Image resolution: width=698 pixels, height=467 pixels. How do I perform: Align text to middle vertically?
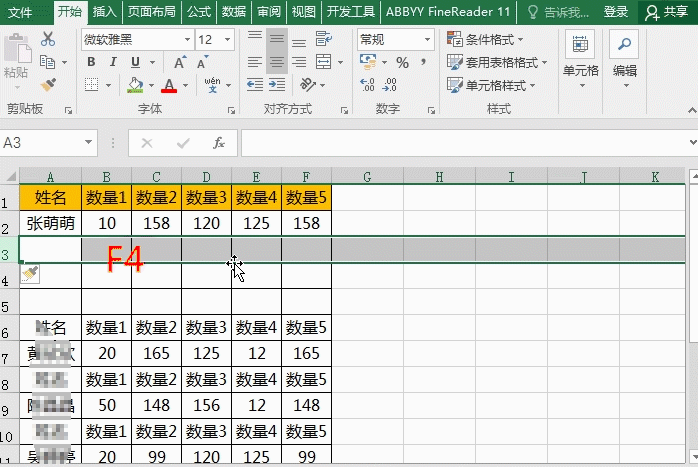tap(277, 39)
